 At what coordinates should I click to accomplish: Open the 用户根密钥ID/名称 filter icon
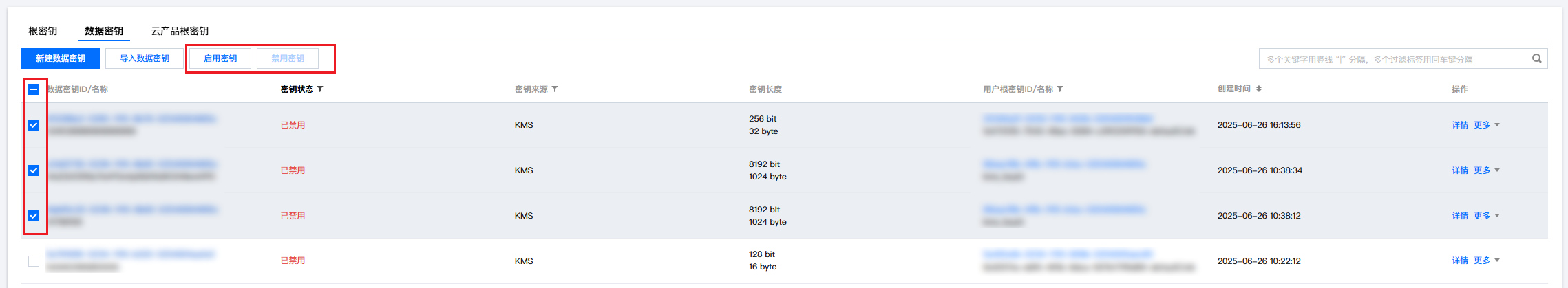point(1060,89)
